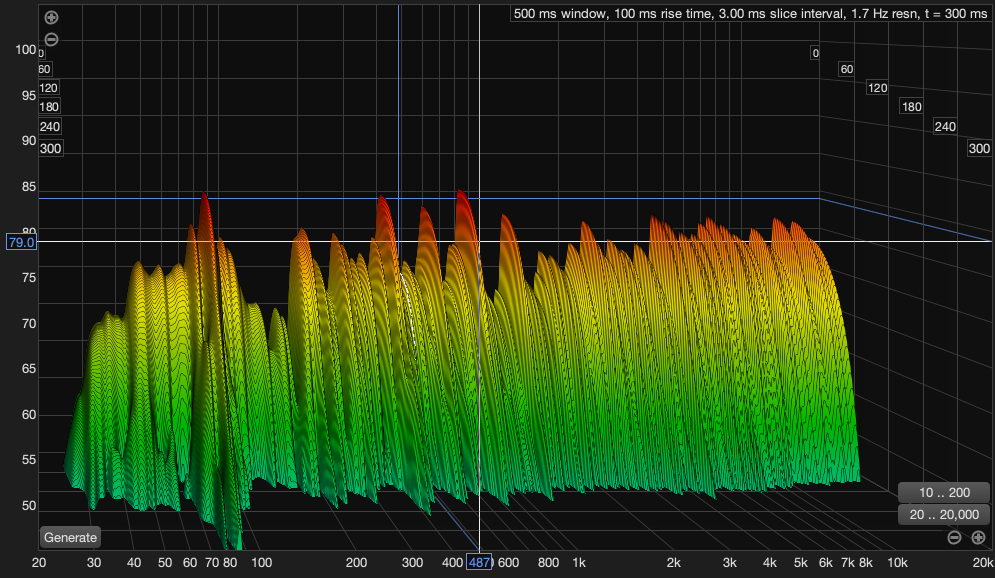The image size is (995, 578).
Task: Click the 487 frequency cursor readout field
Action: (478, 563)
